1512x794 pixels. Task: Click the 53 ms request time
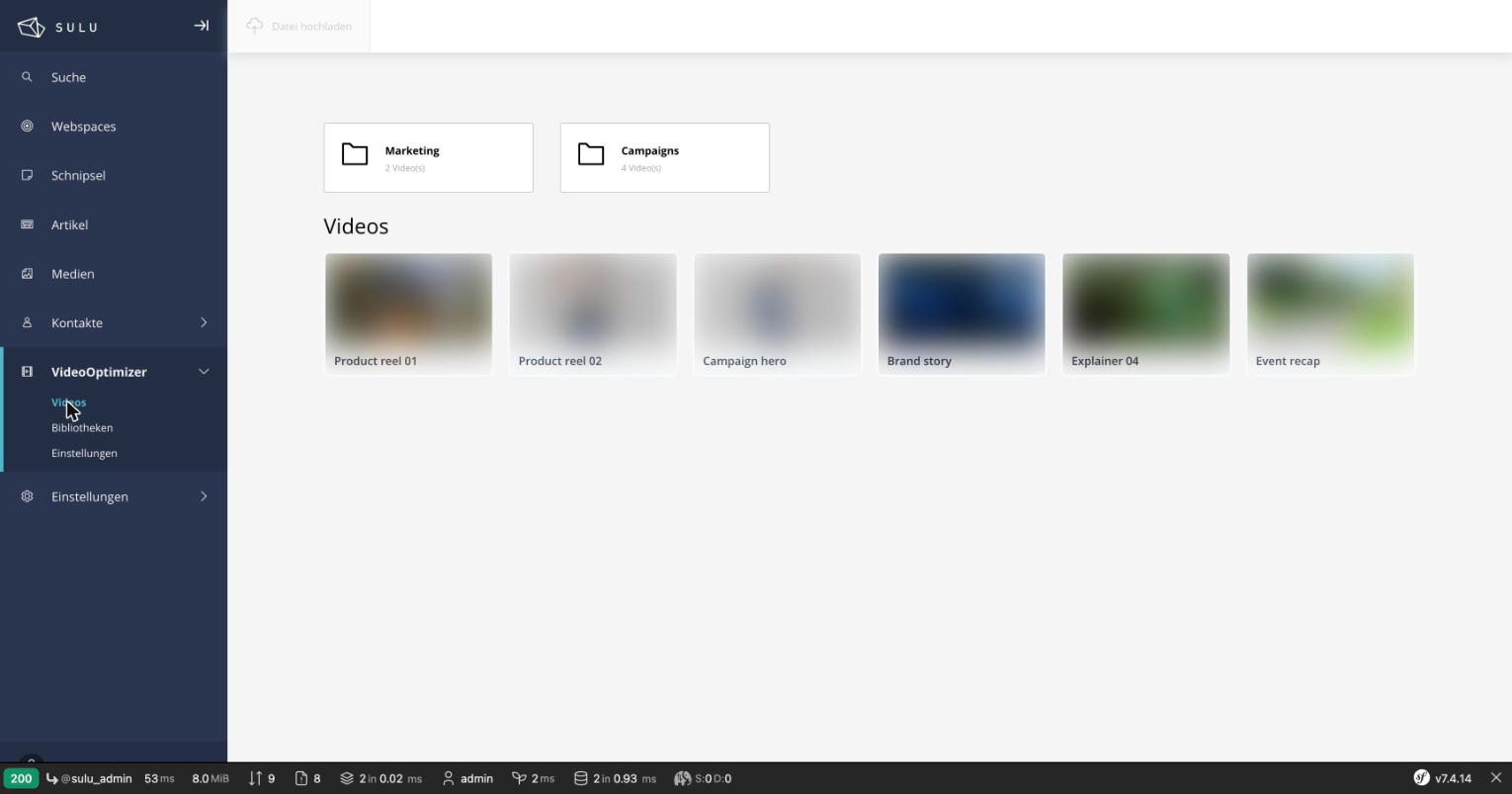[159, 778]
